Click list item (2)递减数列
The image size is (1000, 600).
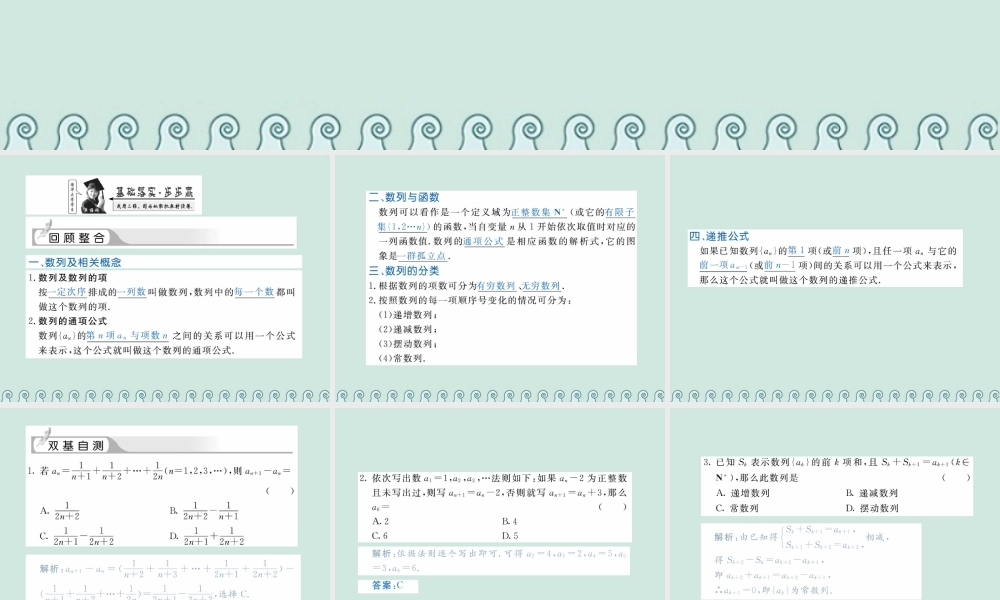(408, 330)
